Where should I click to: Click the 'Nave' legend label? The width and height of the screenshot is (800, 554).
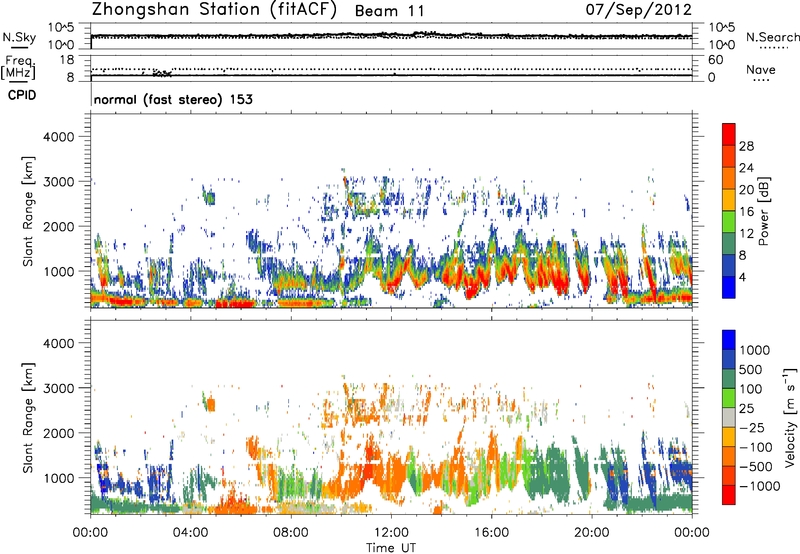click(761, 69)
